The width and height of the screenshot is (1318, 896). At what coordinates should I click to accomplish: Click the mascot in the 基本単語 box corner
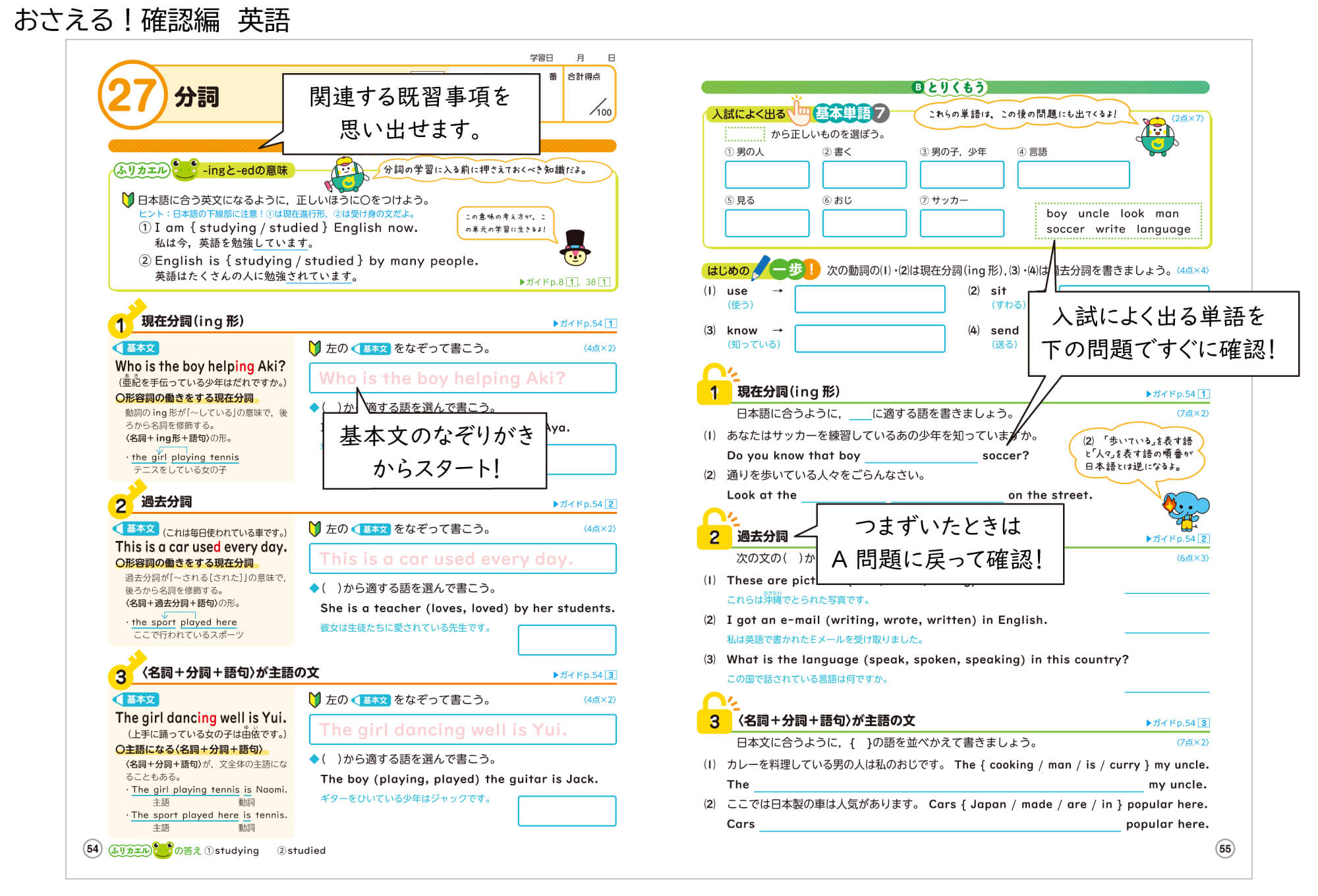[x=1158, y=136]
